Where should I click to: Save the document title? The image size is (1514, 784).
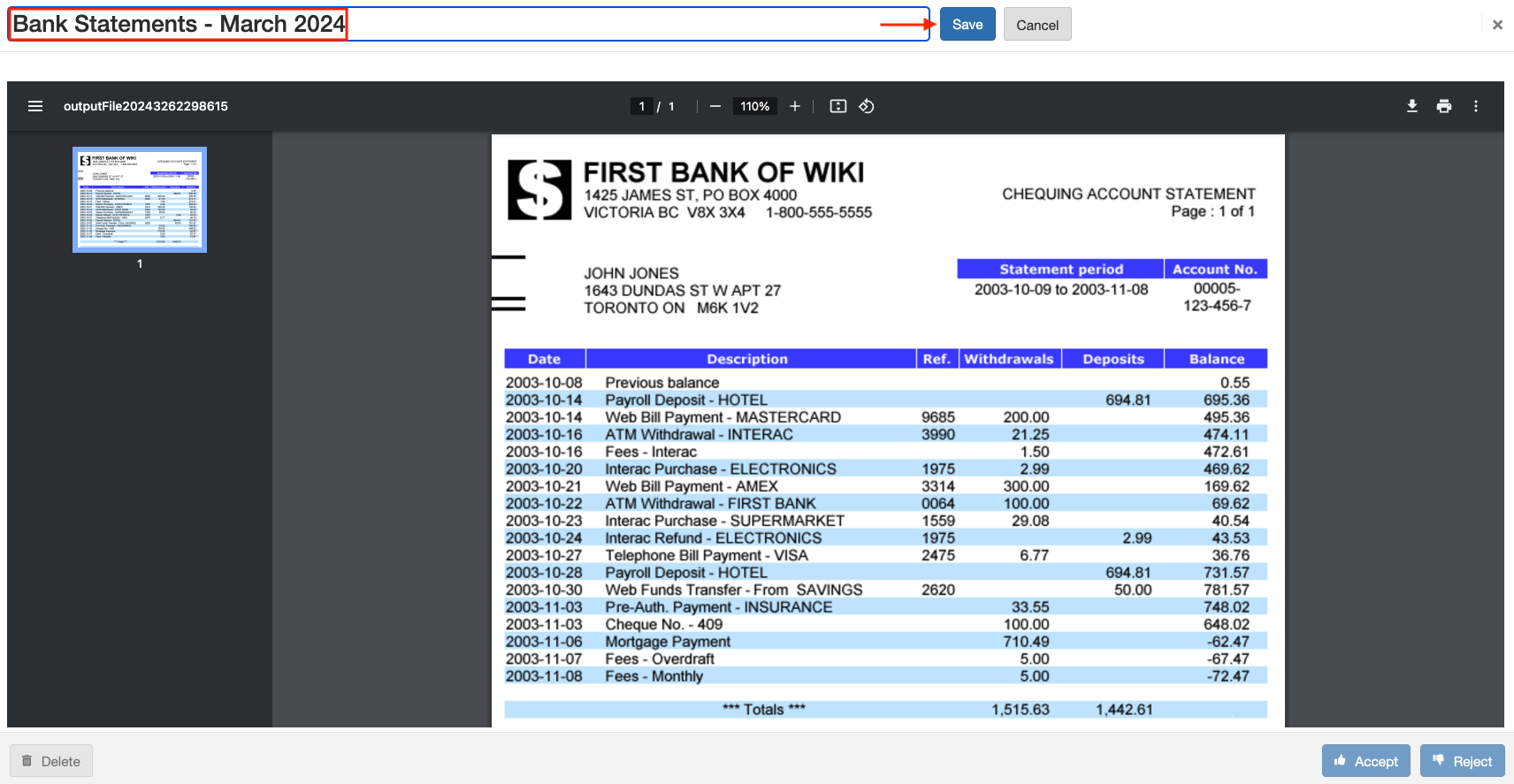tap(967, 25)
